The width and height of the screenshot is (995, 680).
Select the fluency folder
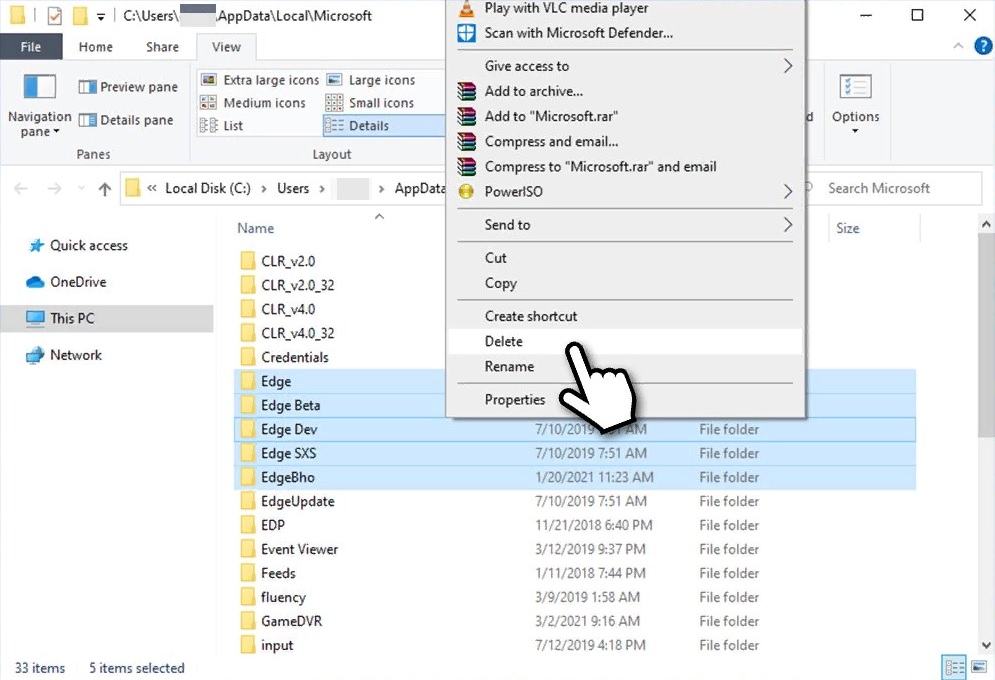coord(283,598)
